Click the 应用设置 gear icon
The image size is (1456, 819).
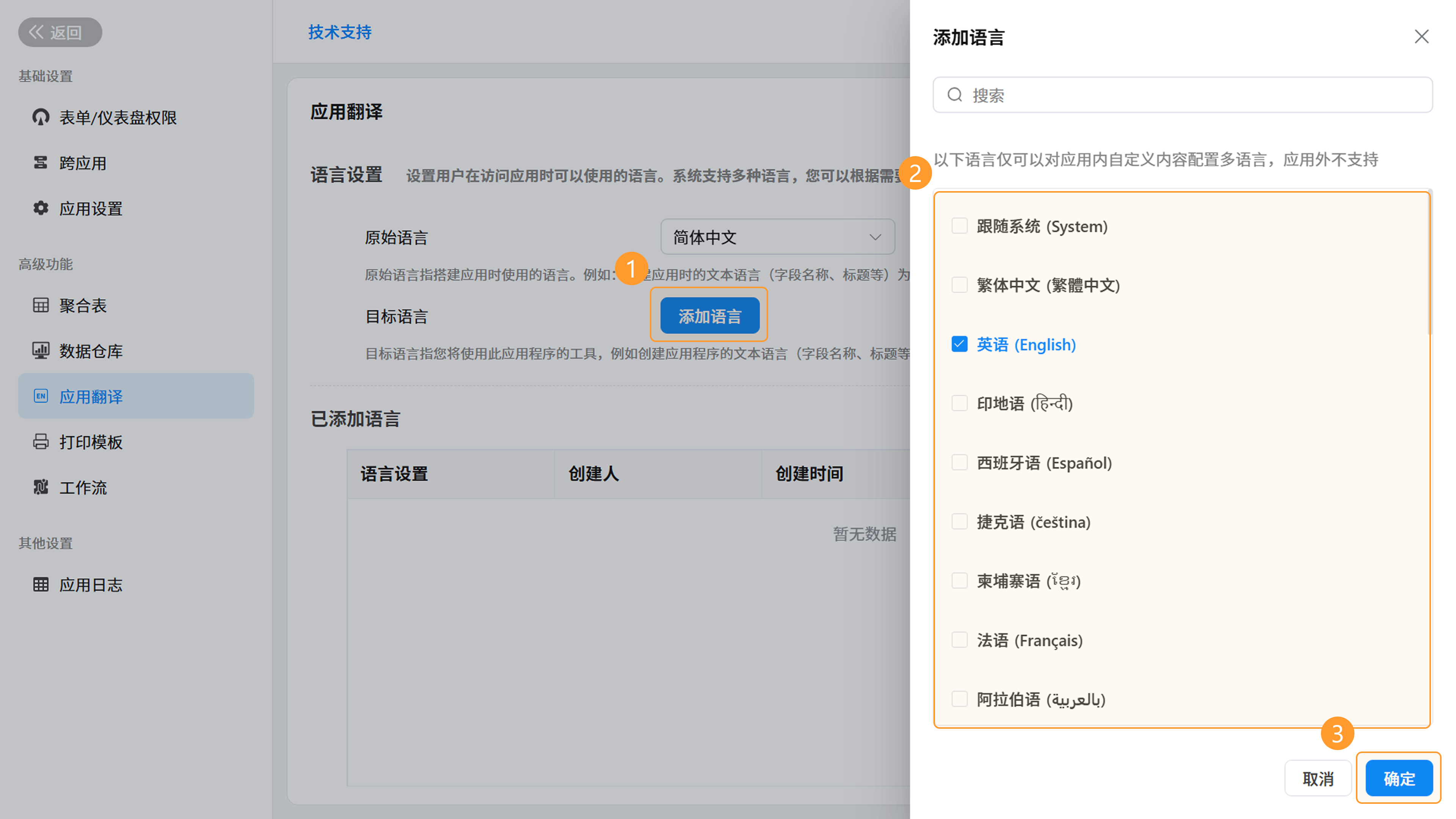[41, 208]
